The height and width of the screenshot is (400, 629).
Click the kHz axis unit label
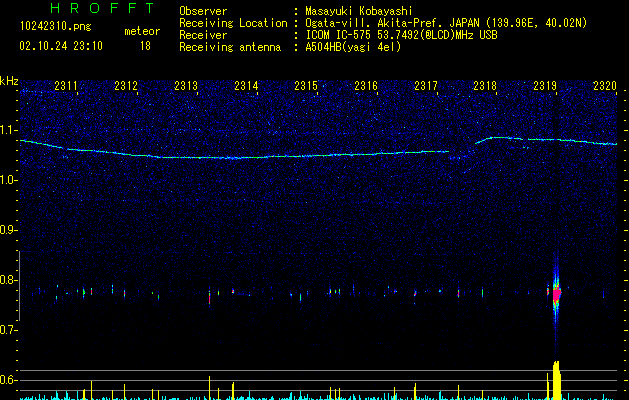point(9,81)
